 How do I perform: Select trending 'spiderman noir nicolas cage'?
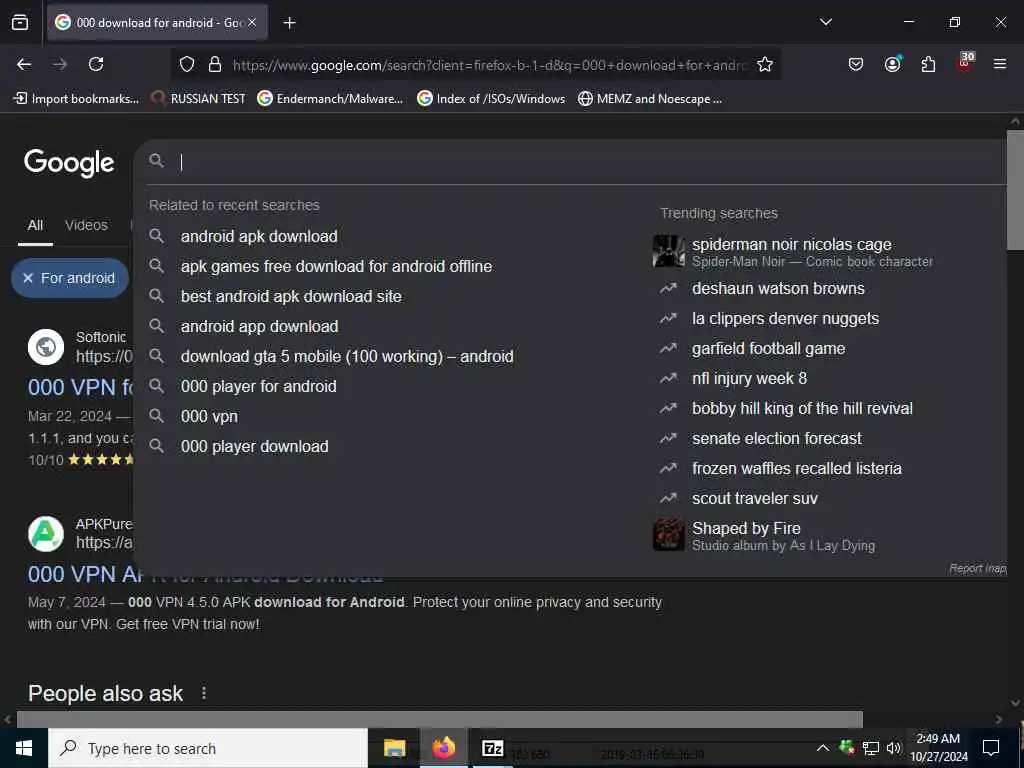(792, 251)
